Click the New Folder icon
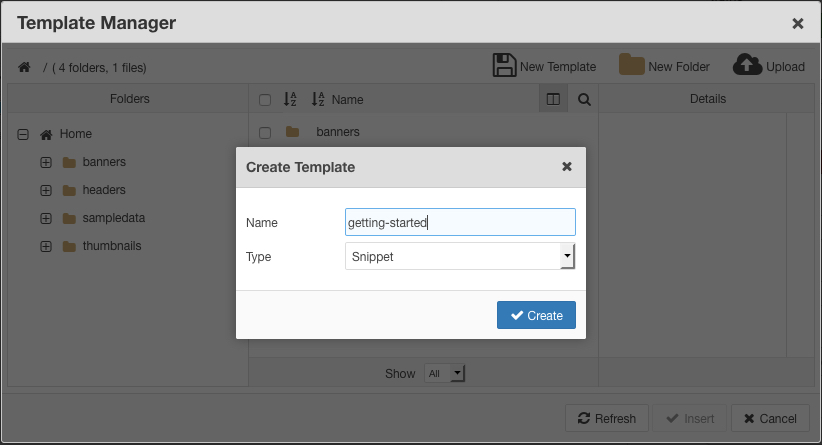This screenshot has width=822, height=445. click(631, 65)
